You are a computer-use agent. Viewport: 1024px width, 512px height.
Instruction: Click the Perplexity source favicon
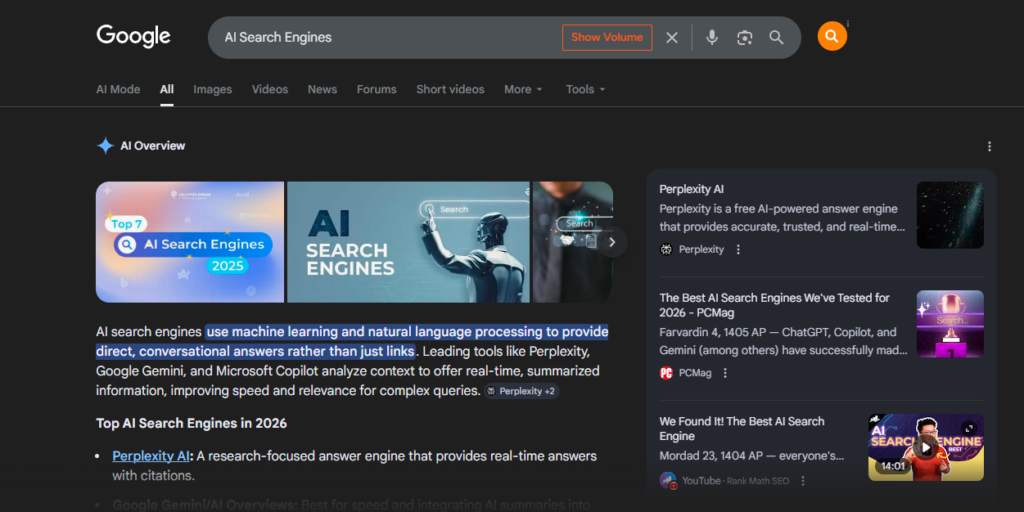click(666, 249)
